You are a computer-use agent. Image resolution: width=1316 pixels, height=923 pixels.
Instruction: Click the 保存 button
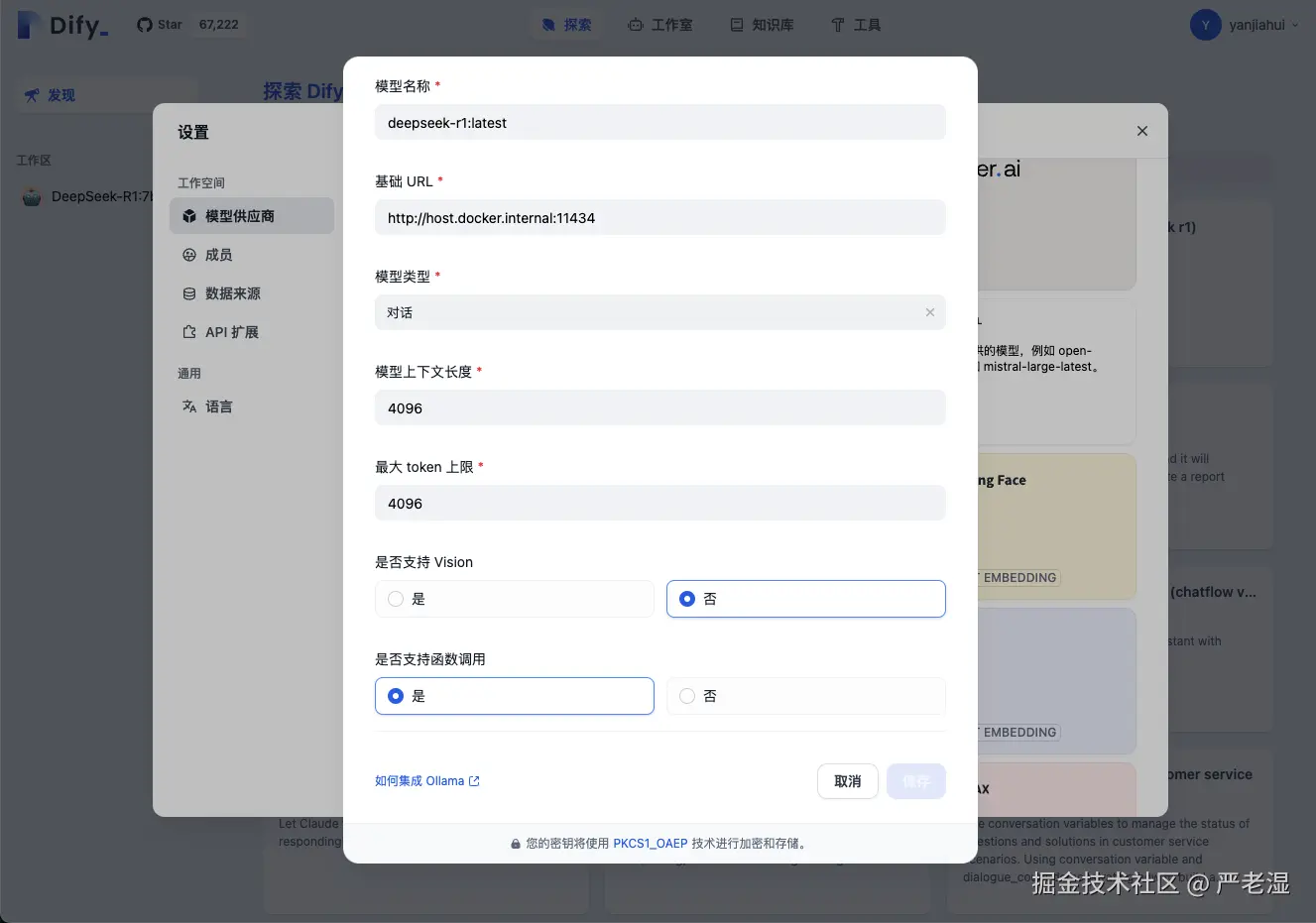[916, 781]
